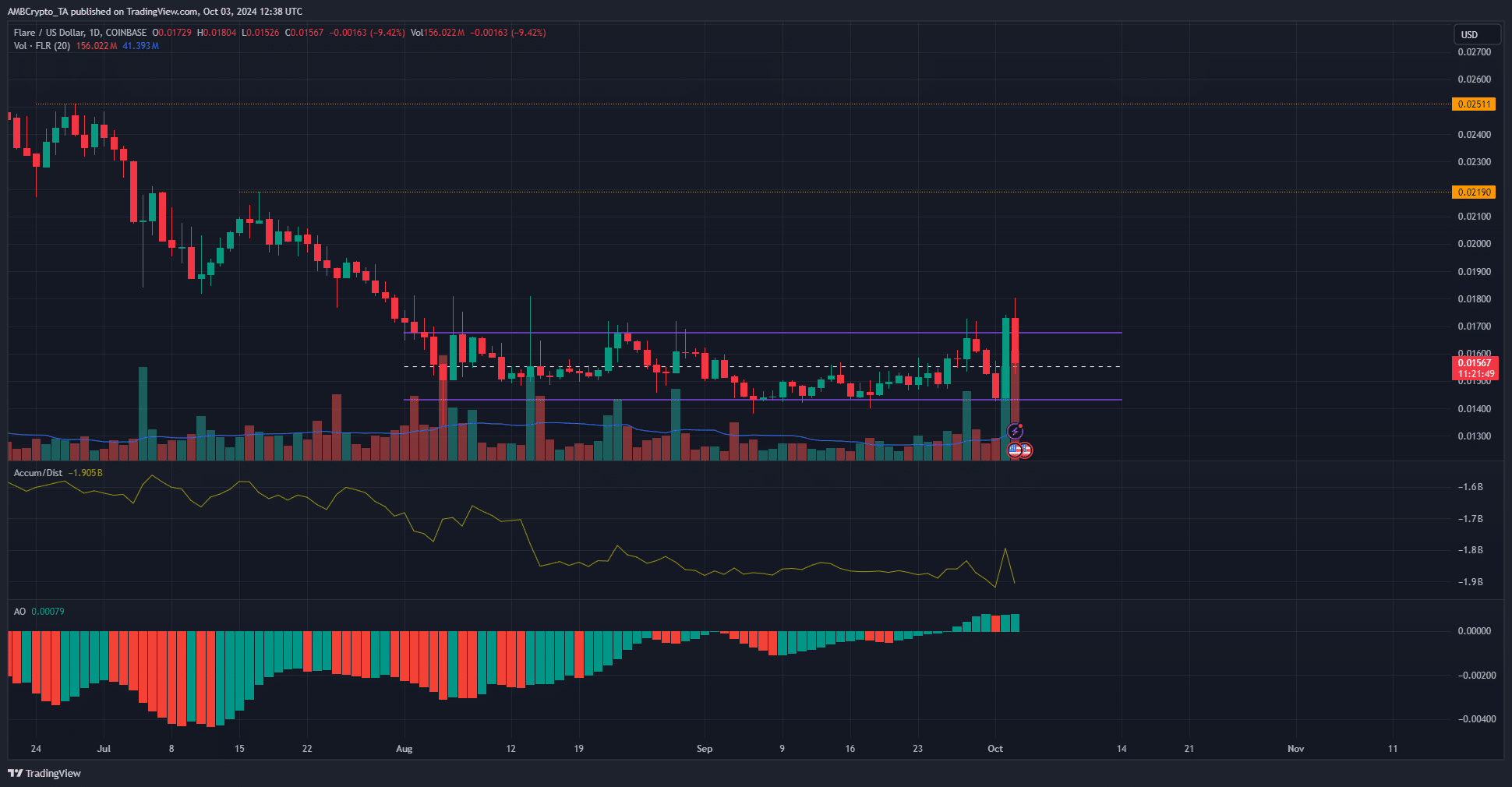Click the −1.9B Accum/Dist scale label
This screenshot has width=1512, height=787.
pyautogui.click(x=1470, y=582)
